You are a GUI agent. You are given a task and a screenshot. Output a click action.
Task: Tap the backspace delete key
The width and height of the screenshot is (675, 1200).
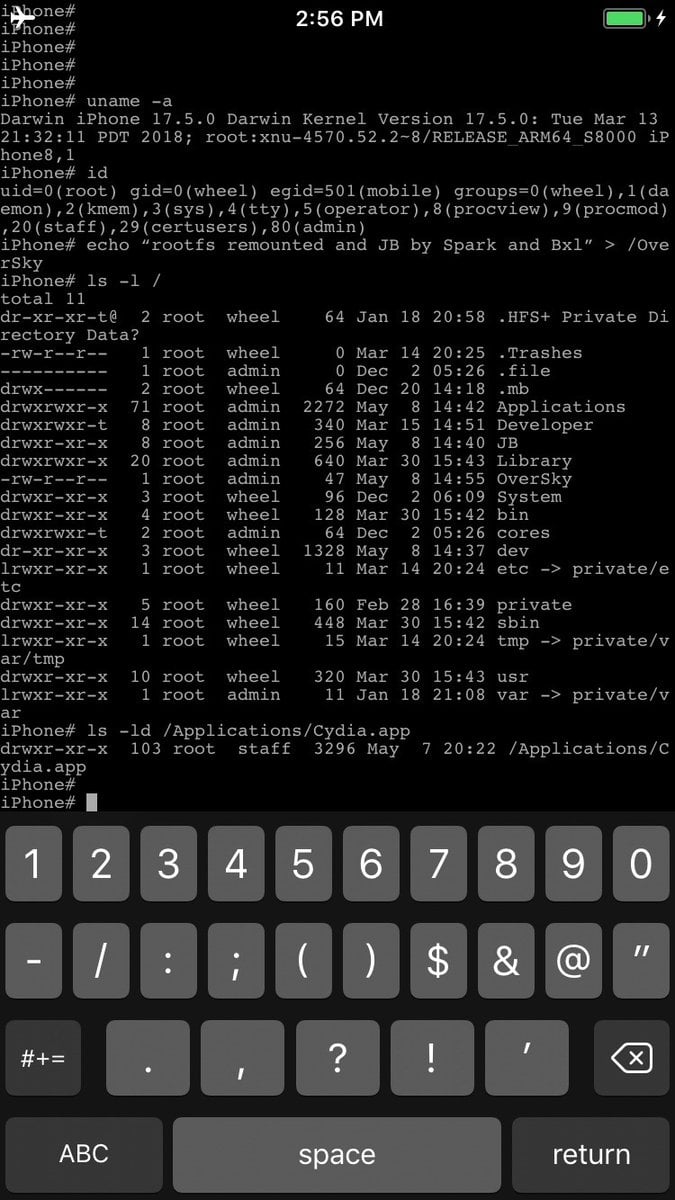coord(631,1057)
